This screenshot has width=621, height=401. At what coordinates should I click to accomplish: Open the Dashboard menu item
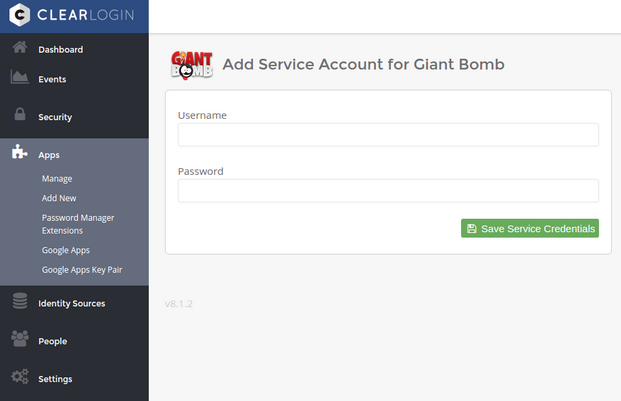61,49
